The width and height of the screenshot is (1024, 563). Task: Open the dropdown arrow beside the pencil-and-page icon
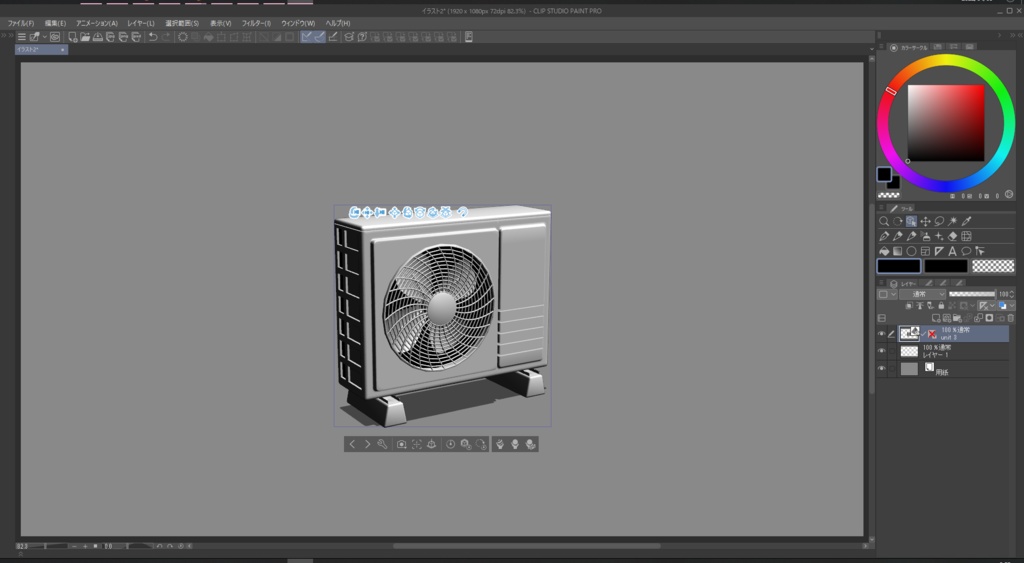[x=44, y=37]
